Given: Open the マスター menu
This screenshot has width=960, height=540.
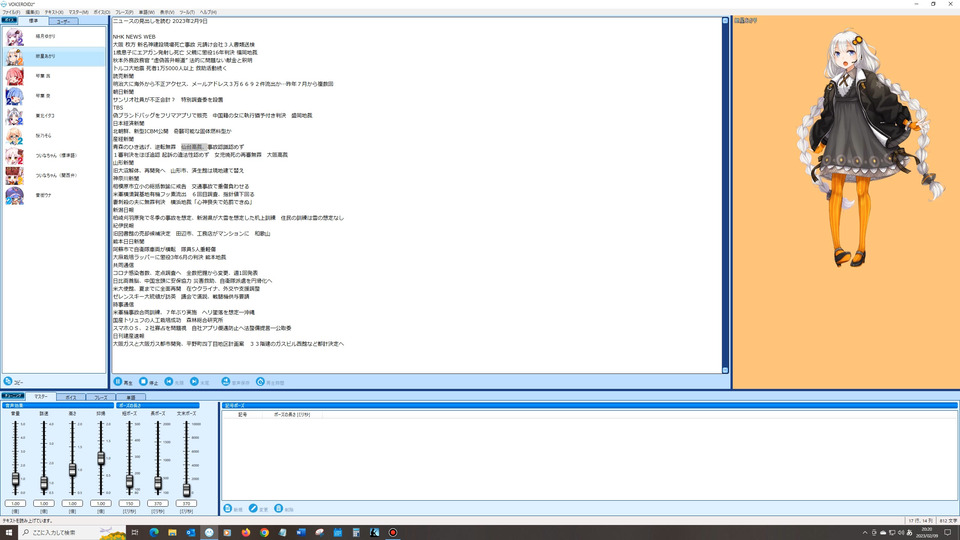Looking at the screenshot, I should [78, 12].
